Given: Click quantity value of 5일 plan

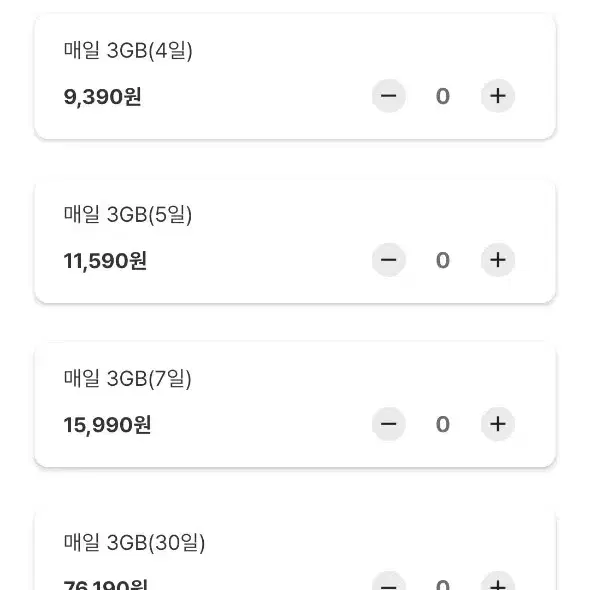Looking at the screenshot, I should [x=443, y=260].
